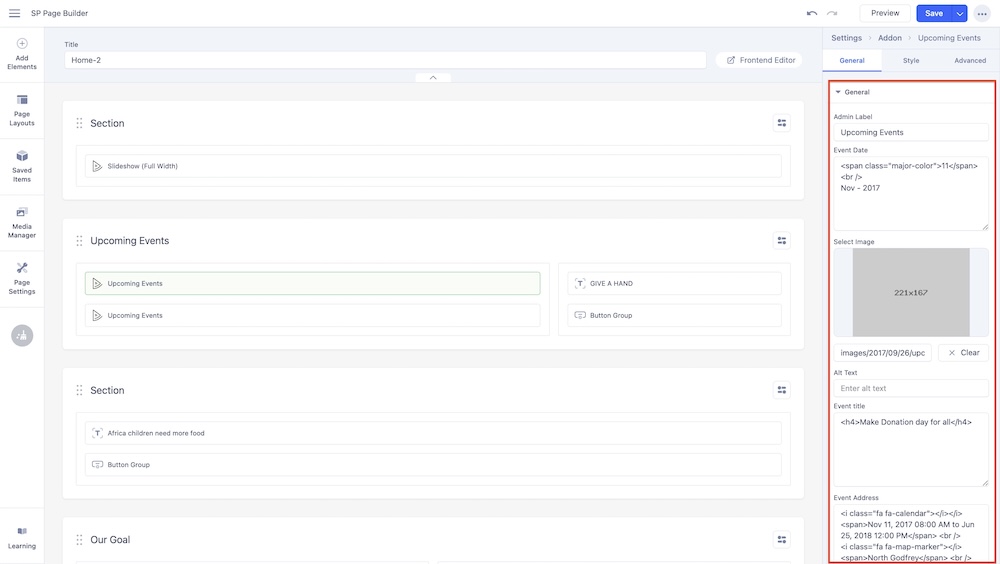This screenshot has height=564, width=1000.
Task: Click the Preview button
Action: click(885, 13)
